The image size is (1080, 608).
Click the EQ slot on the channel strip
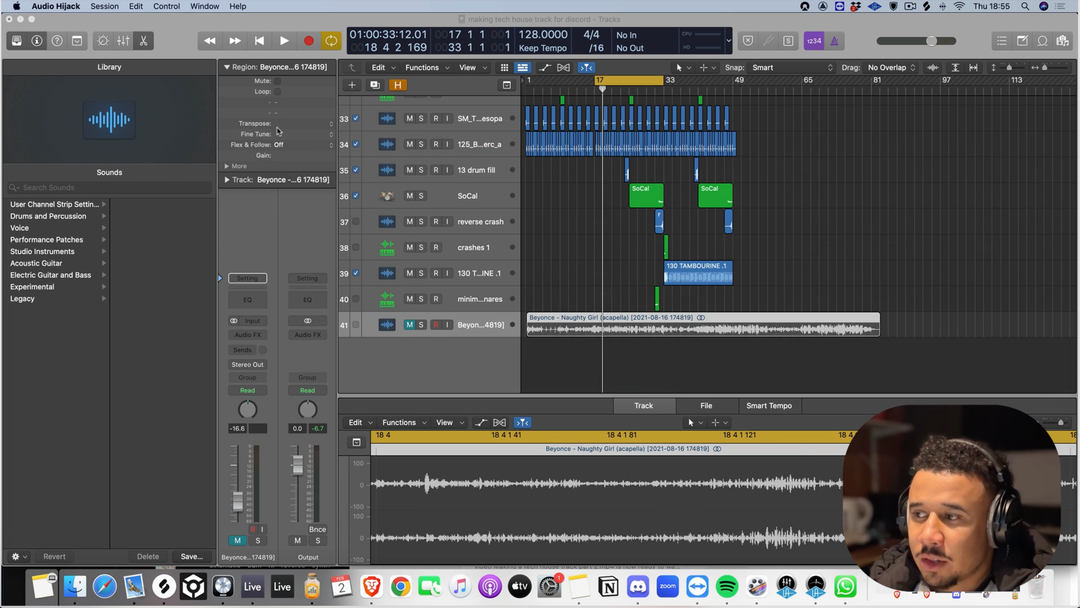coord(247,300)
